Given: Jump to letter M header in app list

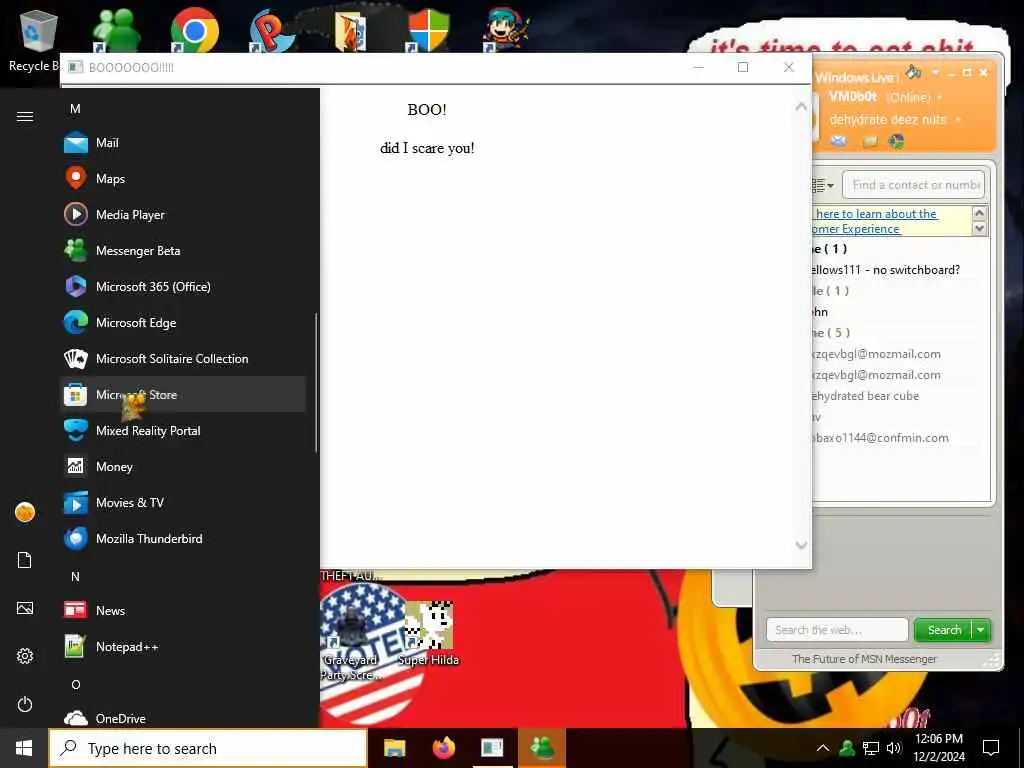Looking at the screenshot, I should 76,108.
